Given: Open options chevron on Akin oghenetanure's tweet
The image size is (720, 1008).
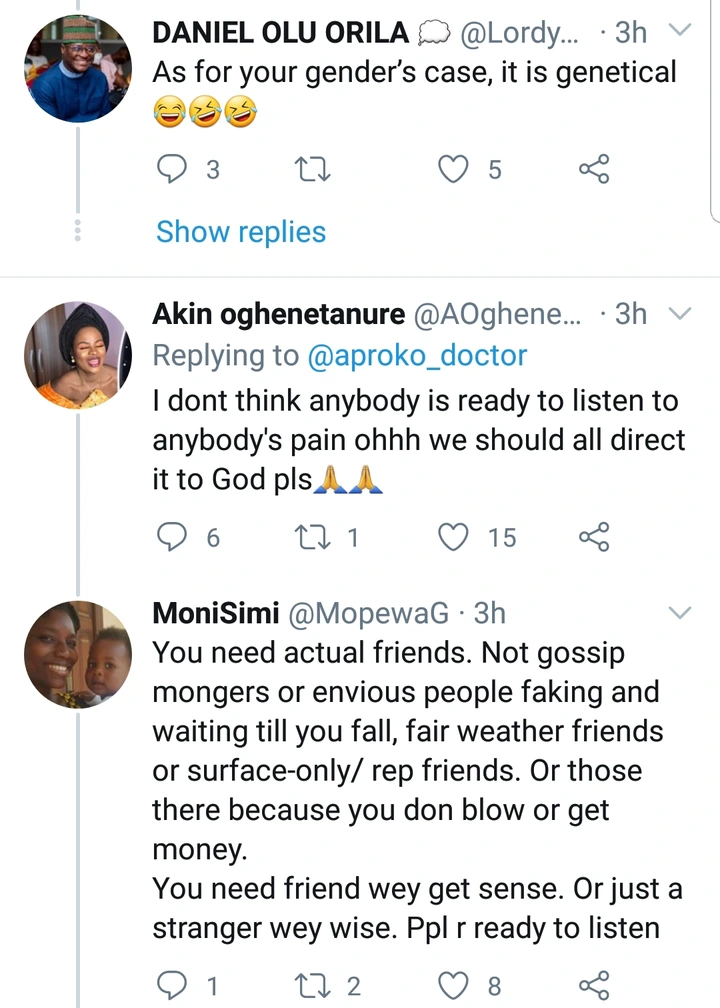Looking at the screenshot, I should [679, 314].
